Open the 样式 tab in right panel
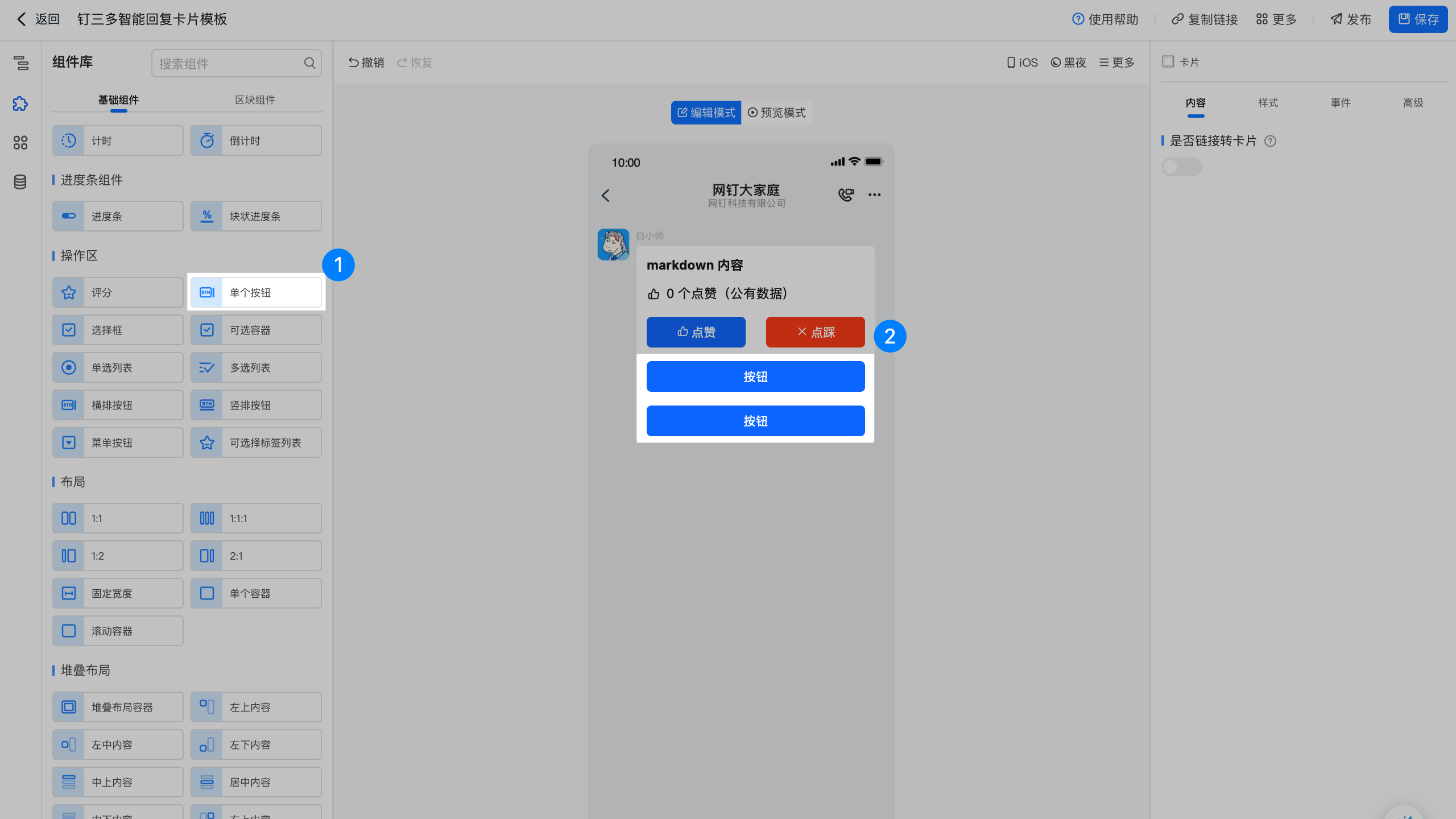This screenshot has height=819, width=1456. [1268, 103]
